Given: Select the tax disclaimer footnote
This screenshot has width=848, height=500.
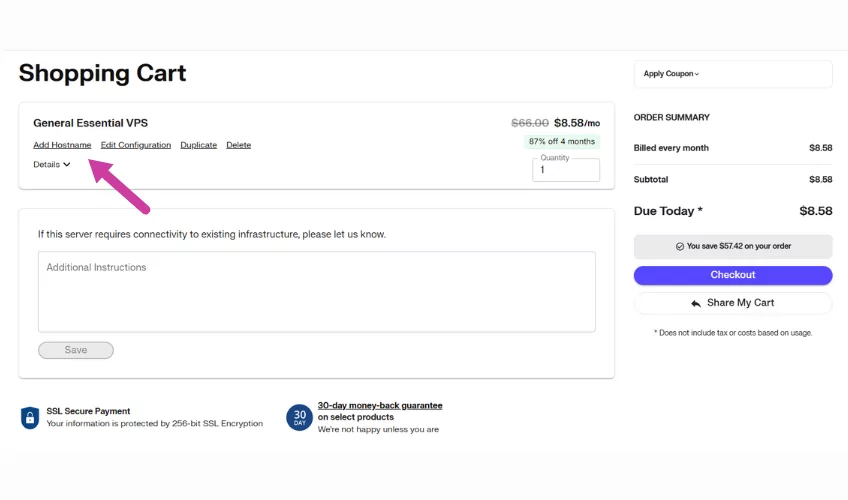Looking at the screenshot, I should [x=733, y=332].
